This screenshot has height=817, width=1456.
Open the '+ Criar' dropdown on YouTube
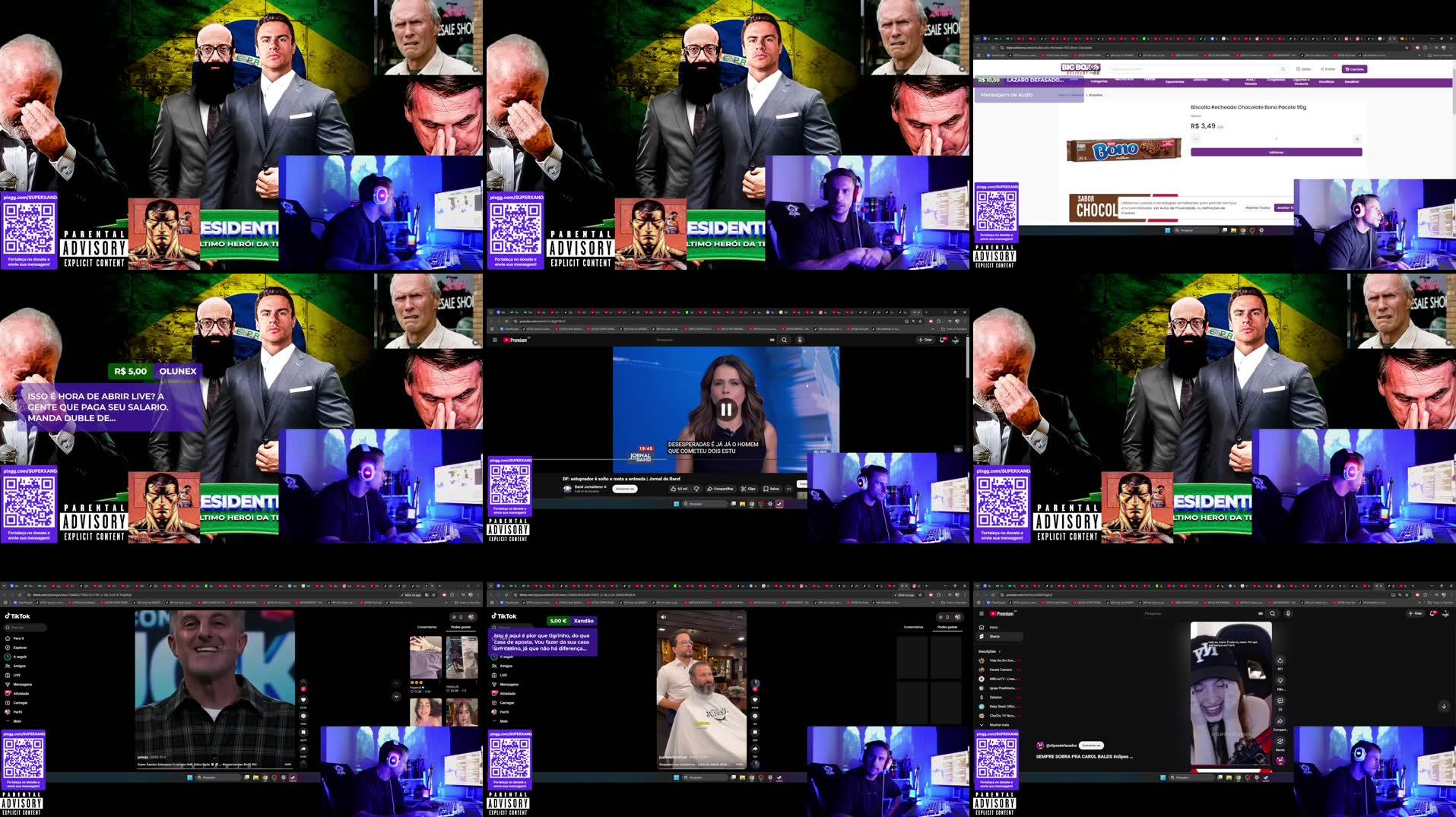pyautogui.click(x=1415, y=613)
